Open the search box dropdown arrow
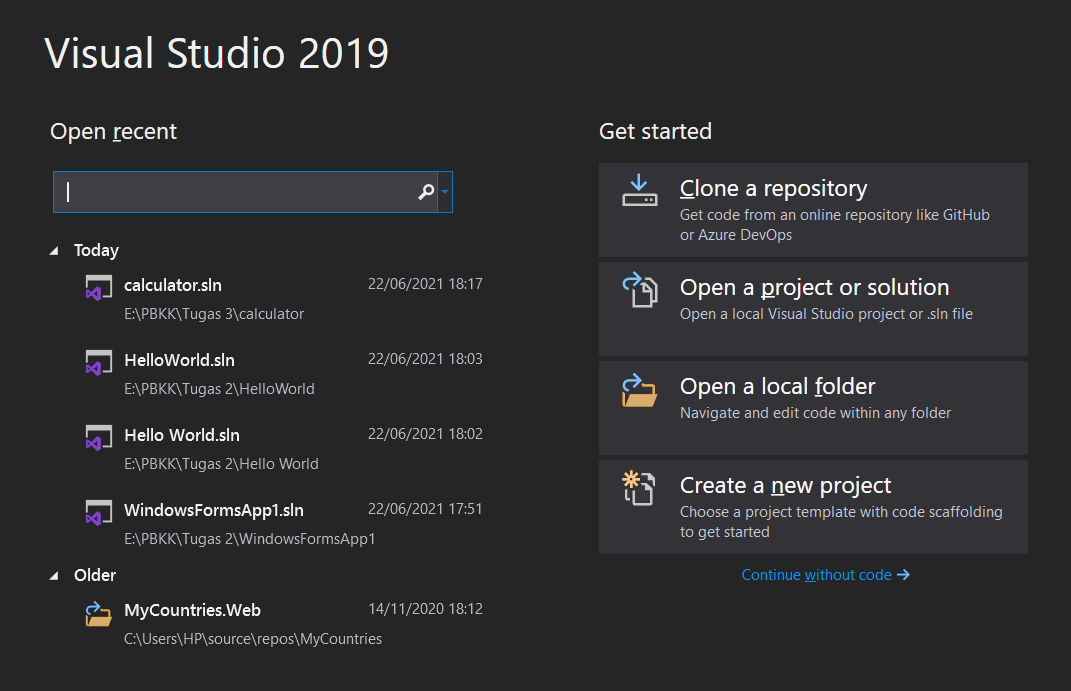Image resolution: width=1071 pixels, height=691 pixels. 445,192
